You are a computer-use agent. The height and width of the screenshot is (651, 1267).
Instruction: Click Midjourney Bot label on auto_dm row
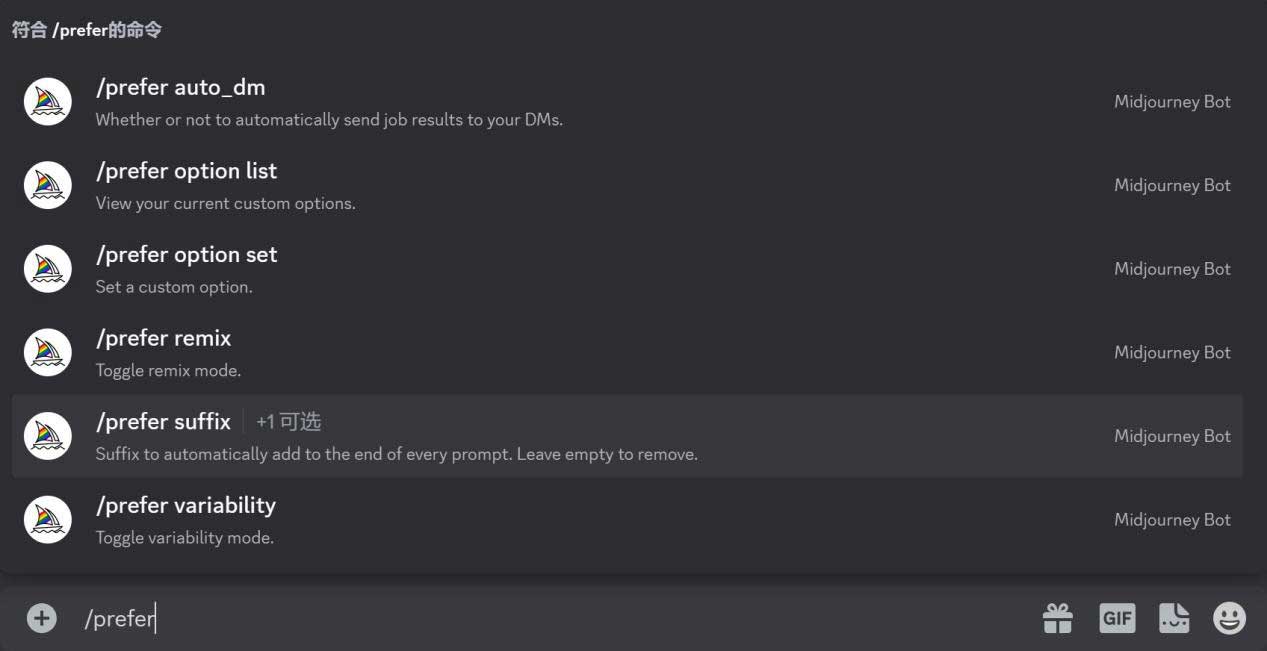[1172, 102]
